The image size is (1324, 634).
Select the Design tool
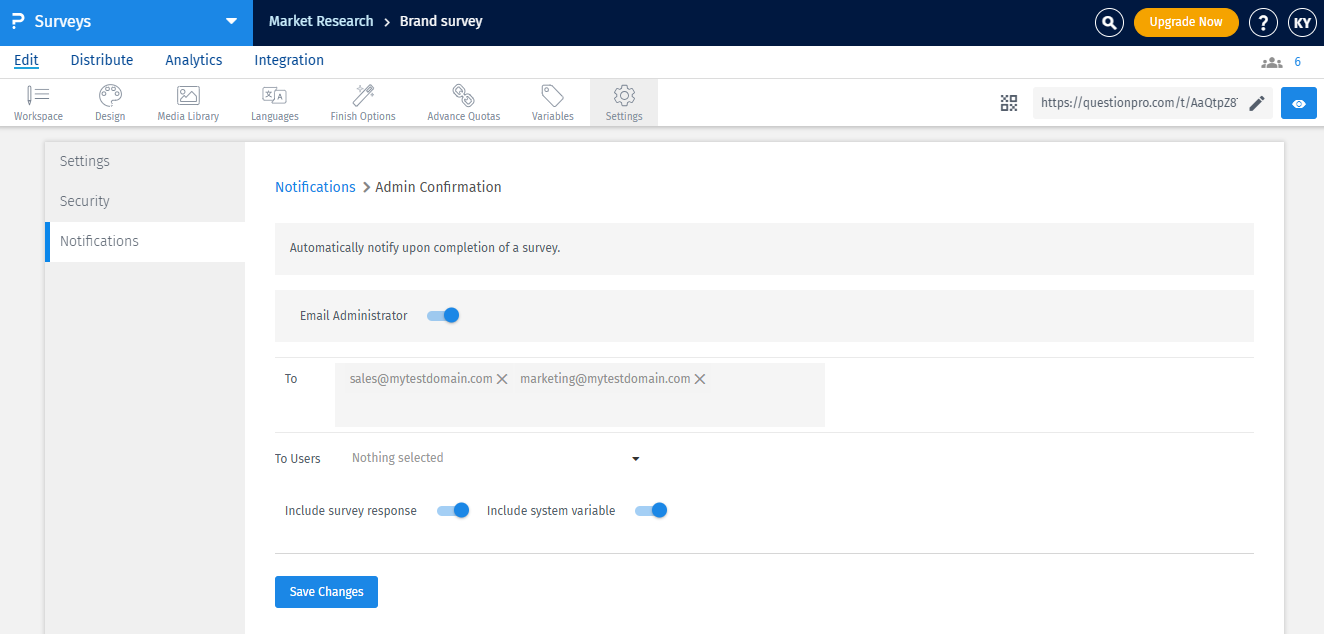pos(110,102)
